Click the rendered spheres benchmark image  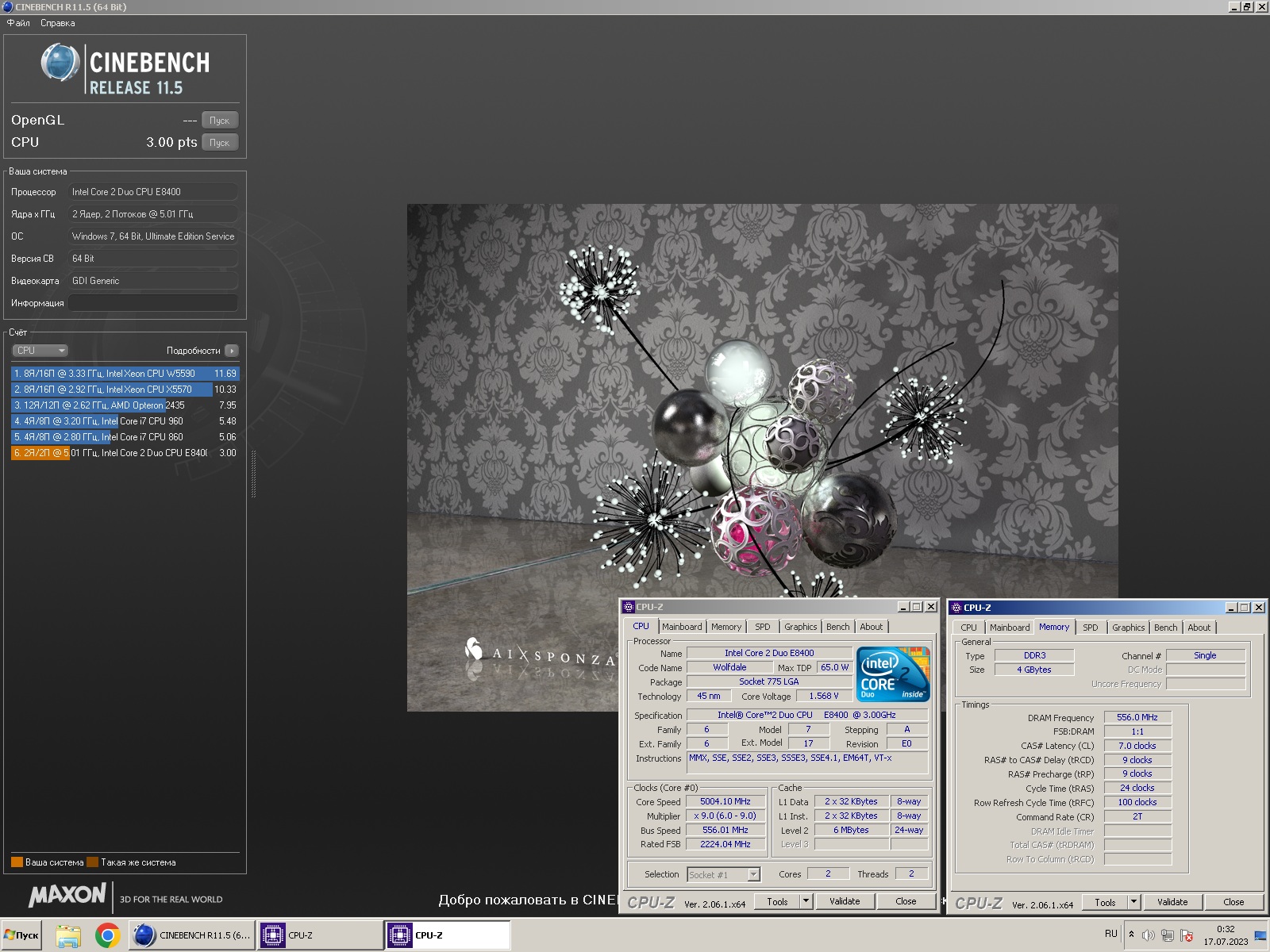point(762,457)
